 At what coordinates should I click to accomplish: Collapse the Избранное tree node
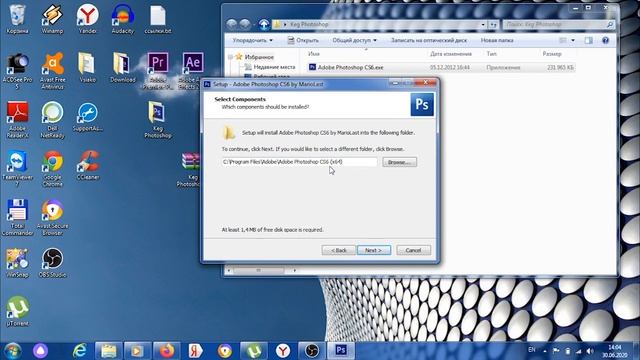pyautogui.click(x=231, y=57)
